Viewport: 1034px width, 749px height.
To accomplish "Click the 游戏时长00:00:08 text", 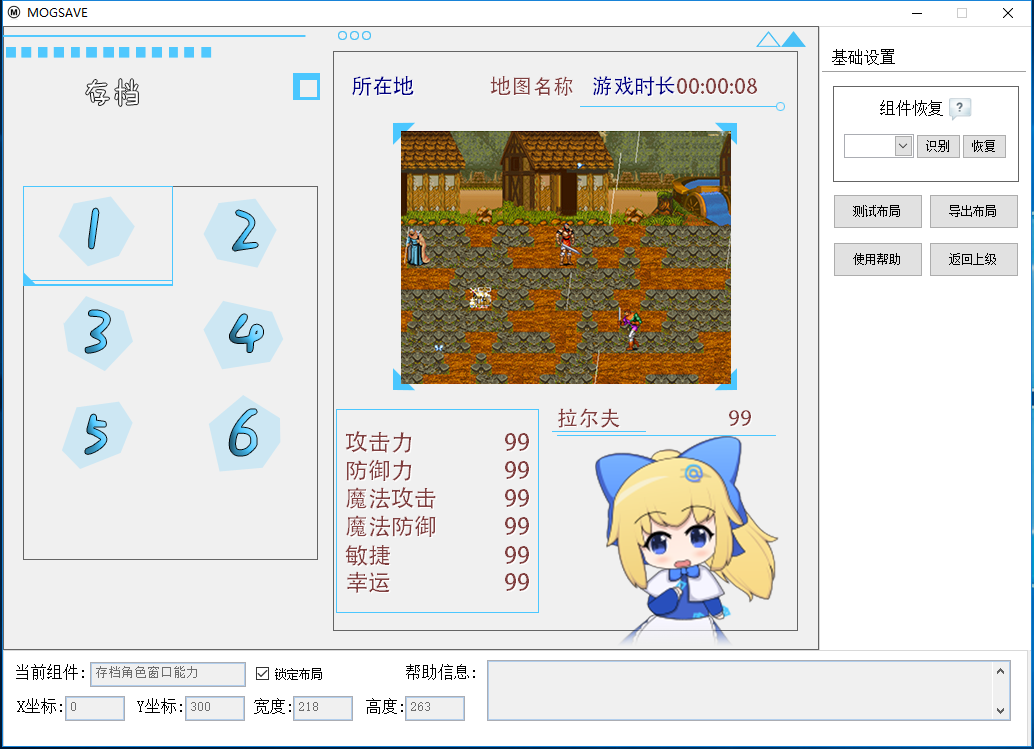I will pos(675,86).
